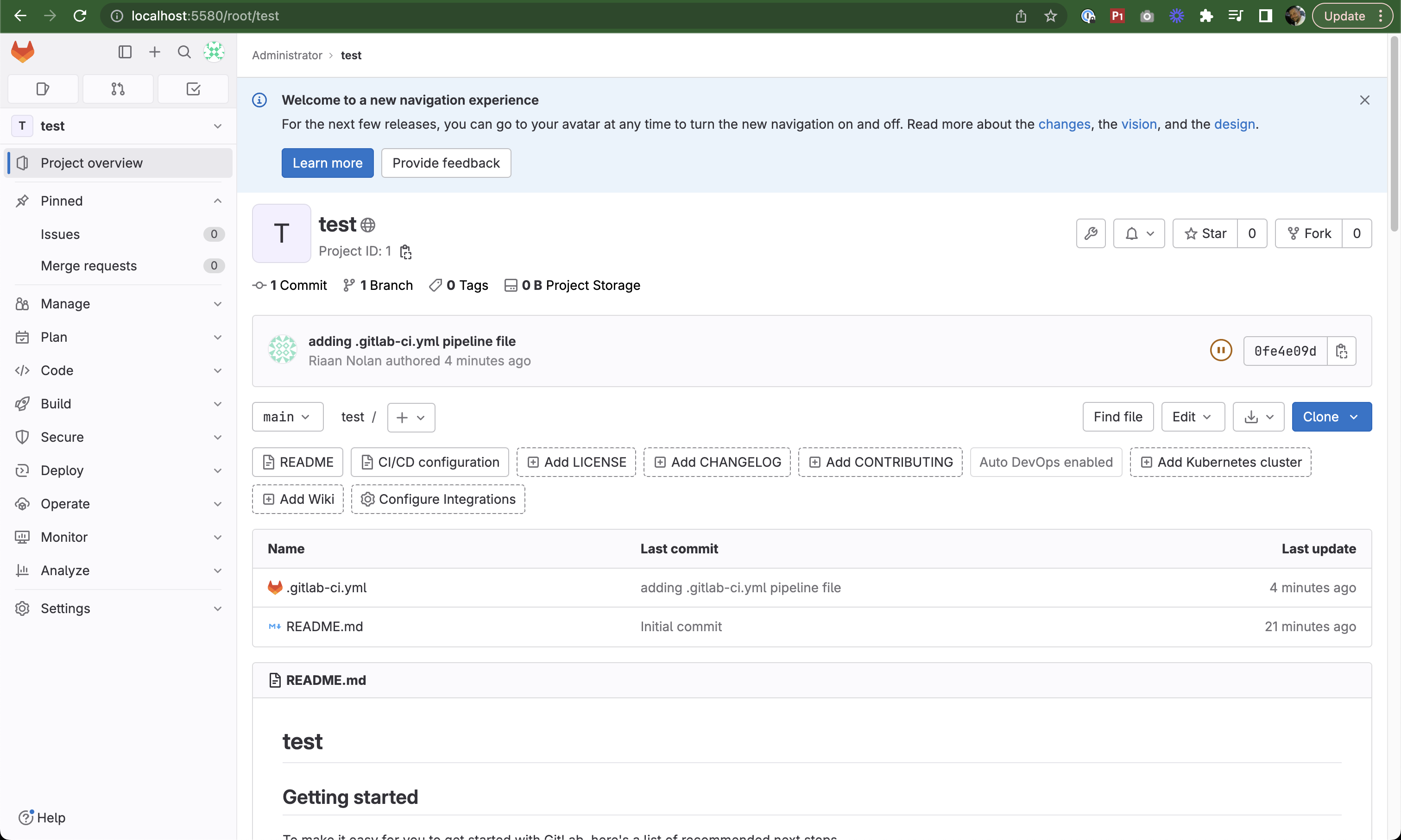The width and height of the screenshot is (1401, 840).
Task: Click the paused pipeline status icon
Action: [x=1221, y=351]
